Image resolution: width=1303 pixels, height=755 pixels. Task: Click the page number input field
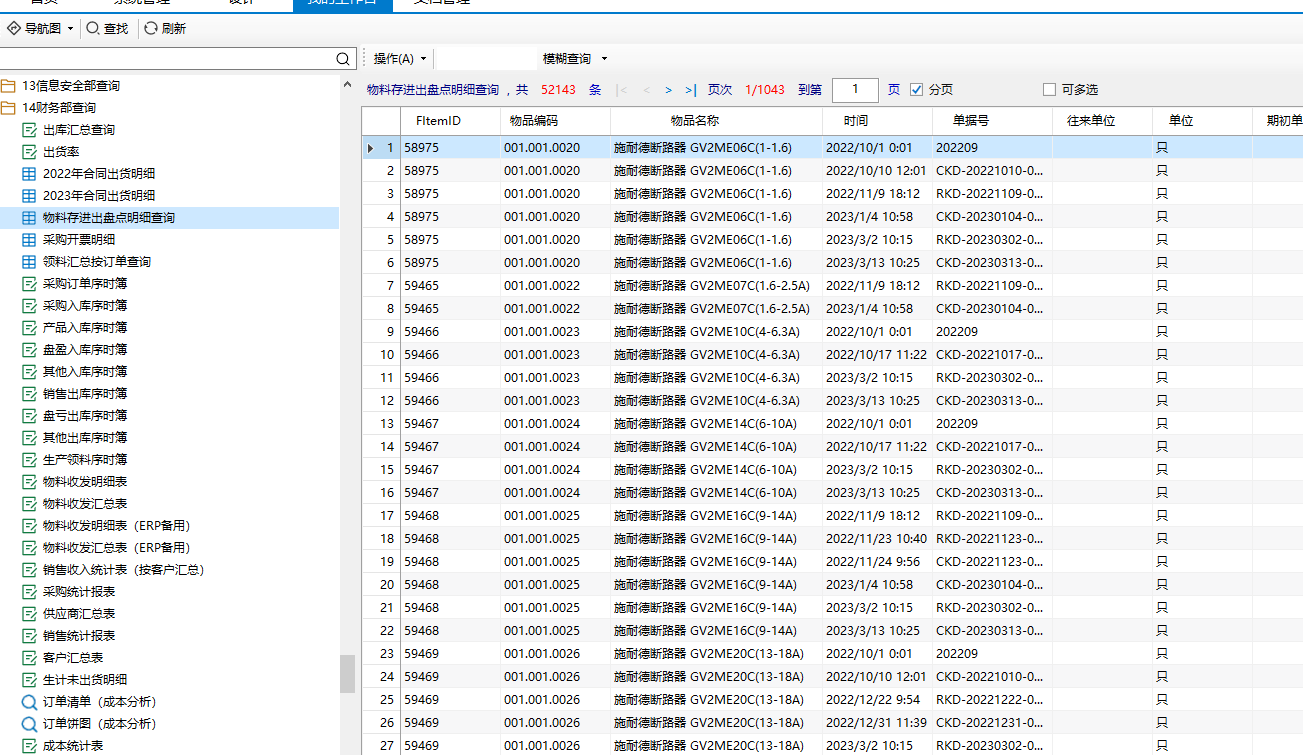(x=855, y=90)
